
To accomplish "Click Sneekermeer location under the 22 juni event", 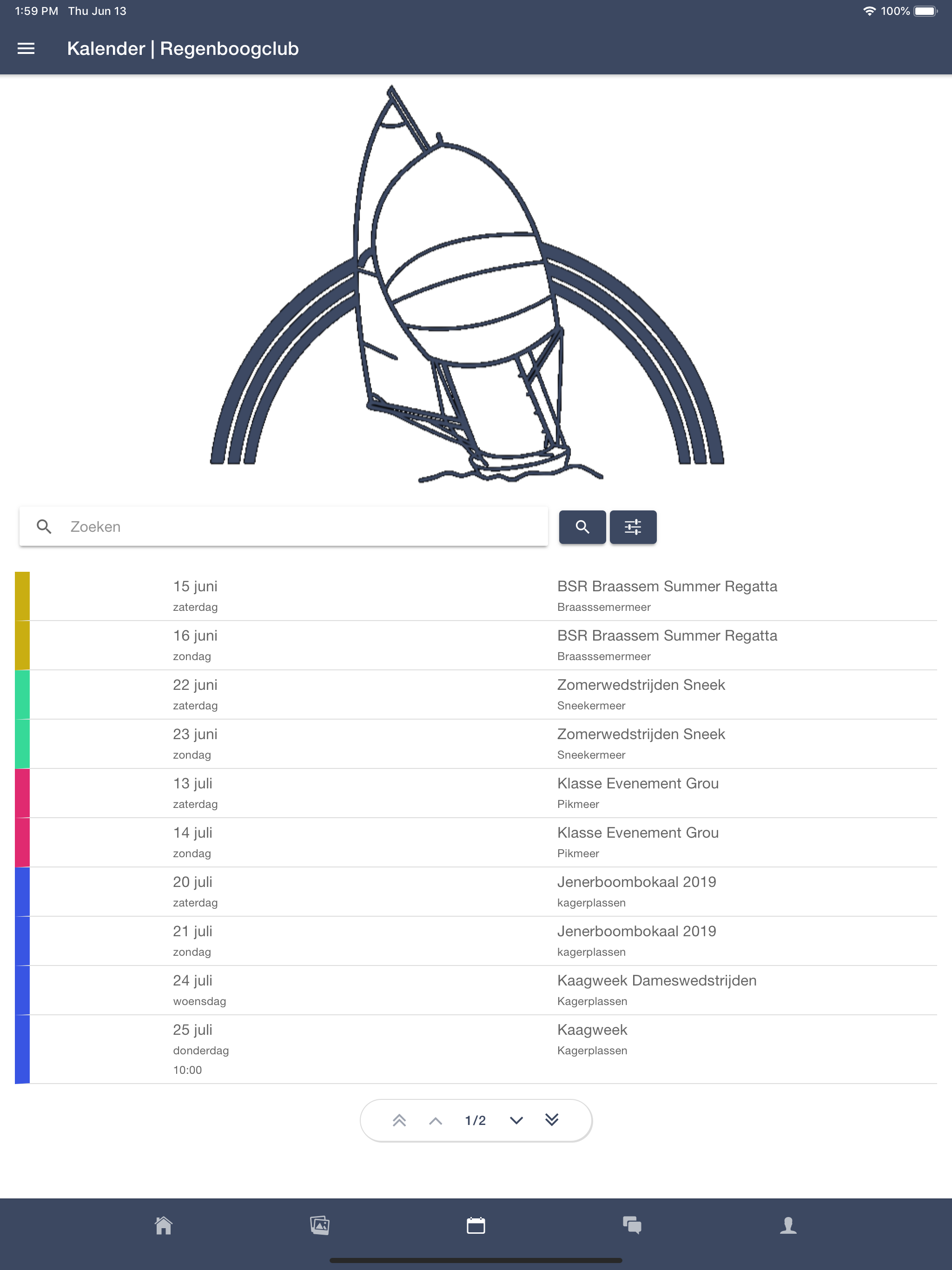I will [x=591, y=706].
